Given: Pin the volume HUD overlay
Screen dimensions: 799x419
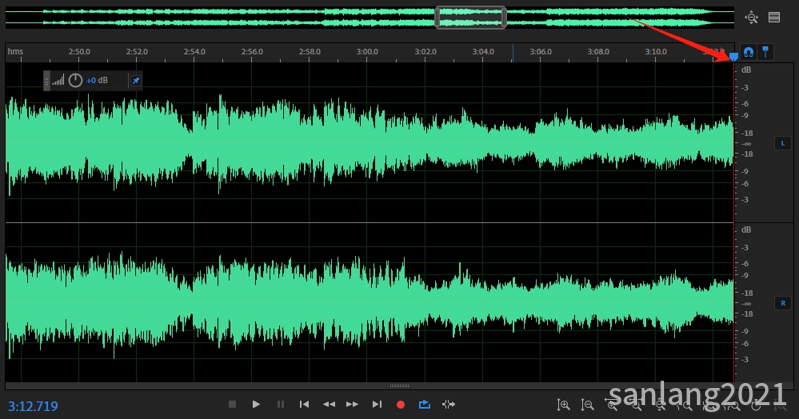Looking at the screenshot, I should [136, 80].
